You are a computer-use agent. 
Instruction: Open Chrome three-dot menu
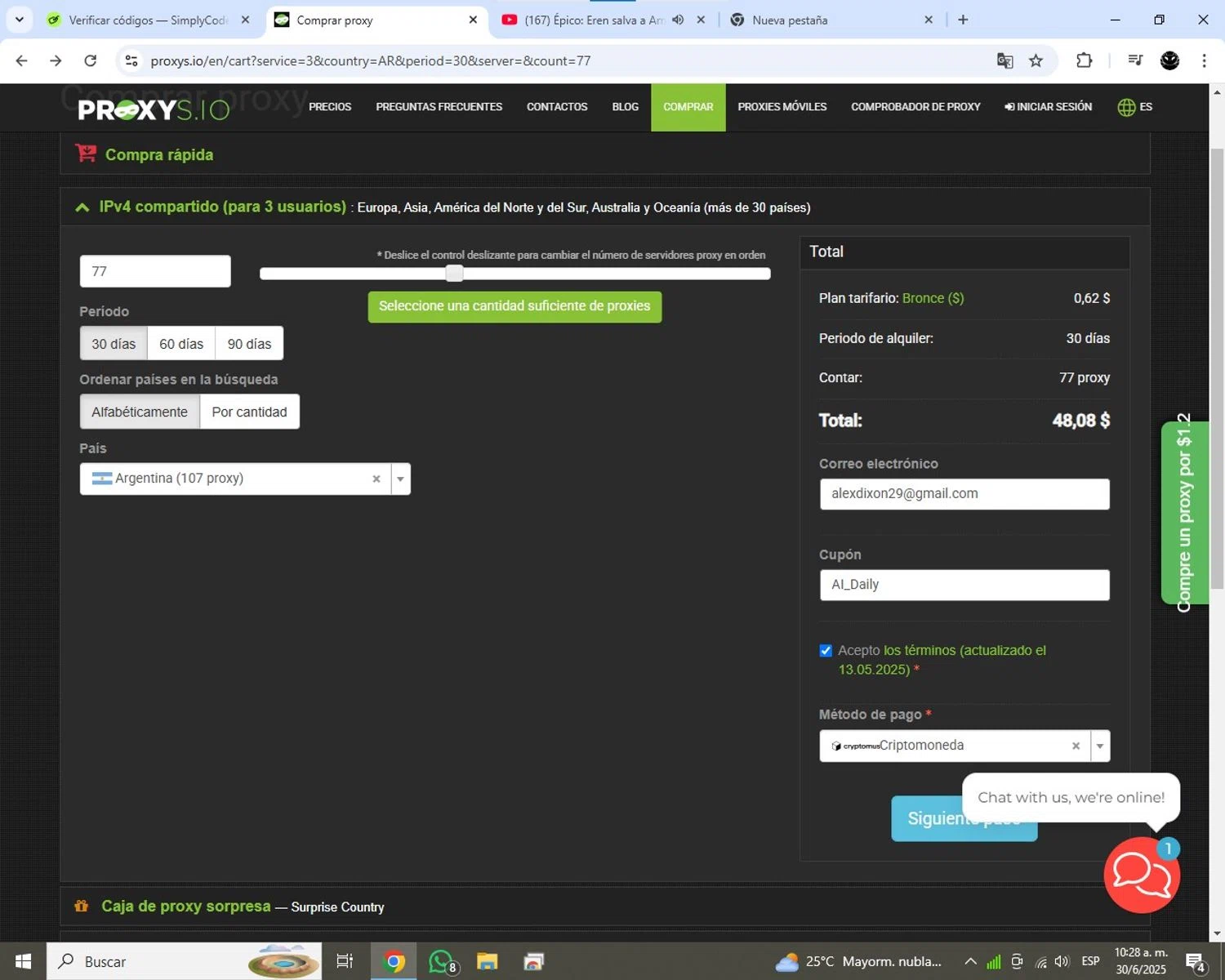click(1204, 60)
